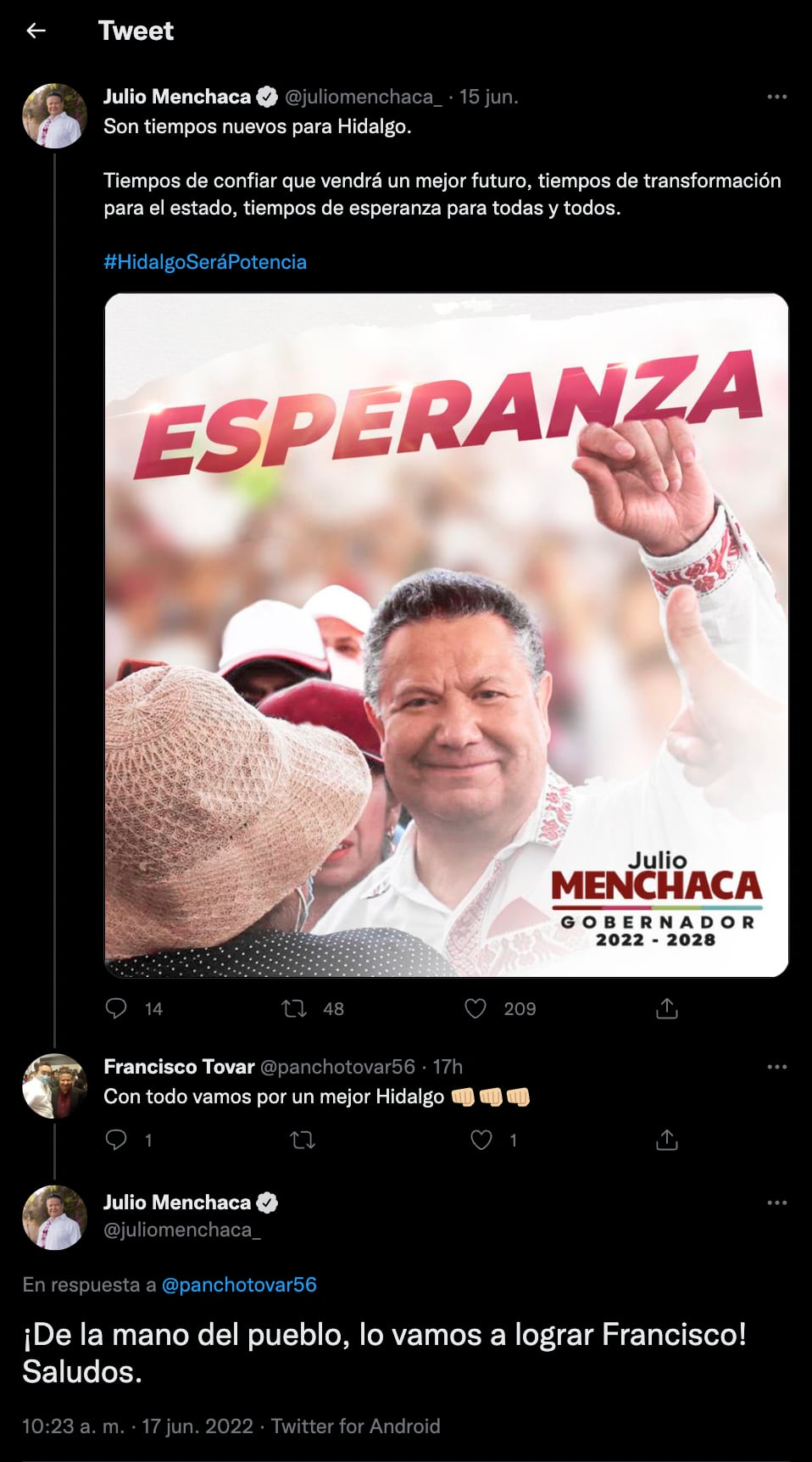Viewport: 812px width, 1462px height.
Task: Retweet Francisco Tovar's reply
Action: coord(303,1140)
